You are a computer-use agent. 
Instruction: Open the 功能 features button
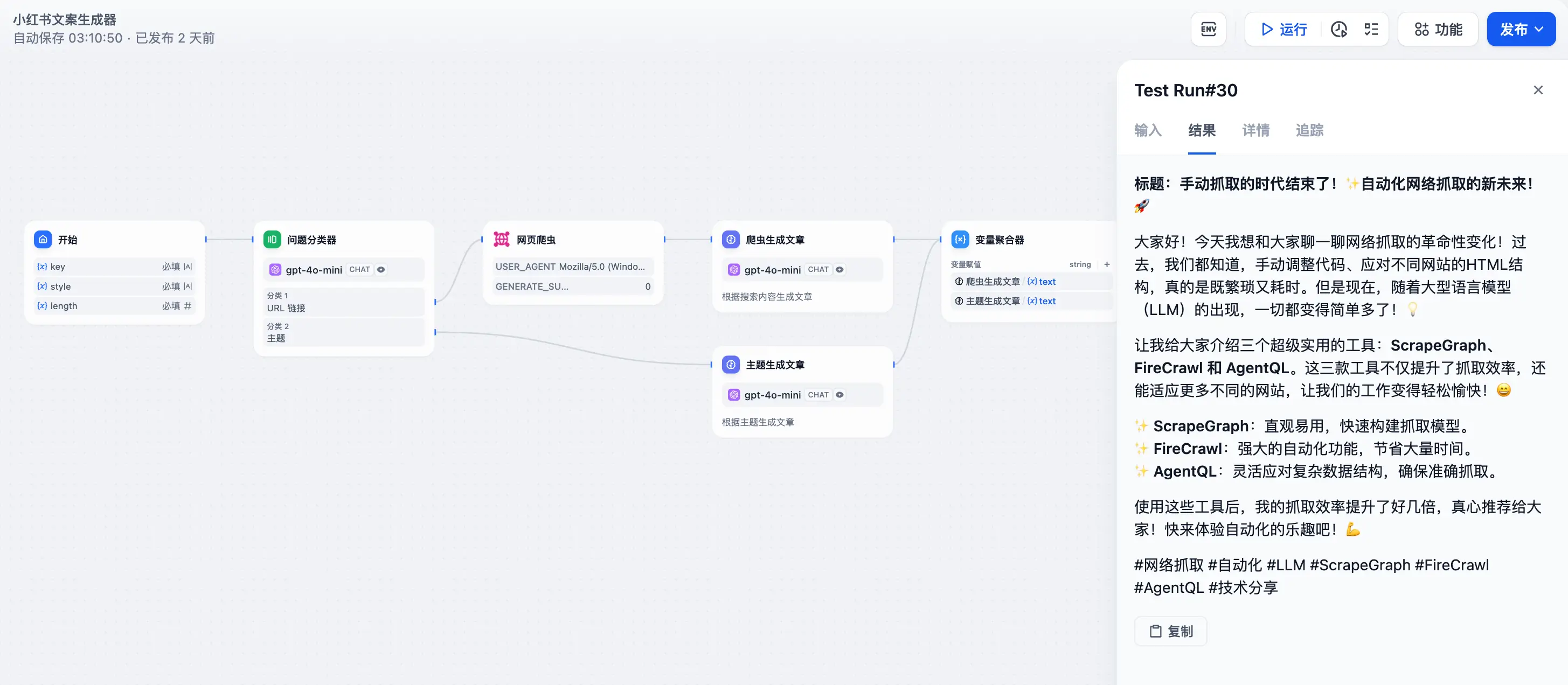pos(1438,29)
